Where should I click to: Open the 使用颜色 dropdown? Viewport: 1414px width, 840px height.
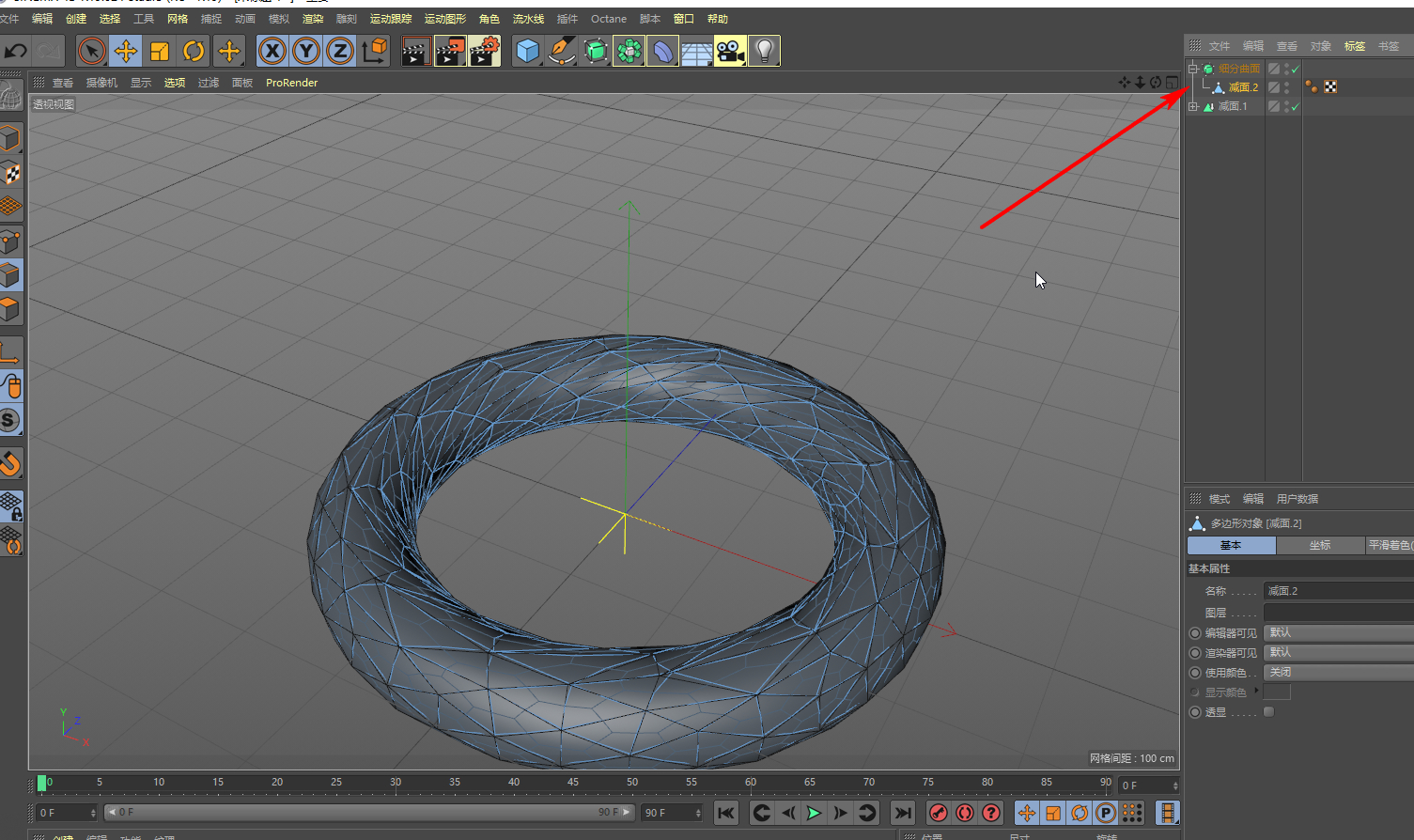(x=1339, y=672)
